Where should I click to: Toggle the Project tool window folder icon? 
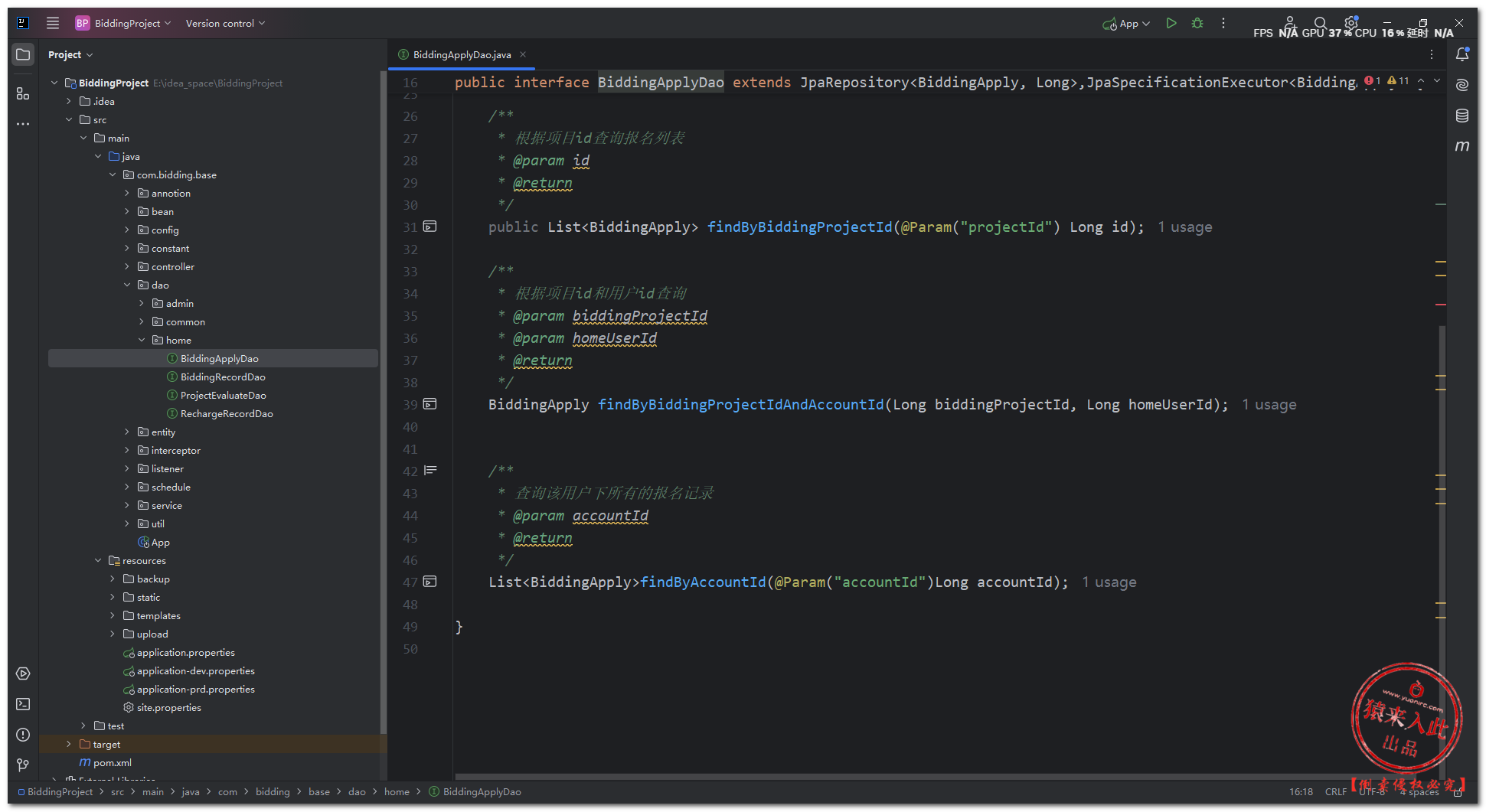point(23,54)
